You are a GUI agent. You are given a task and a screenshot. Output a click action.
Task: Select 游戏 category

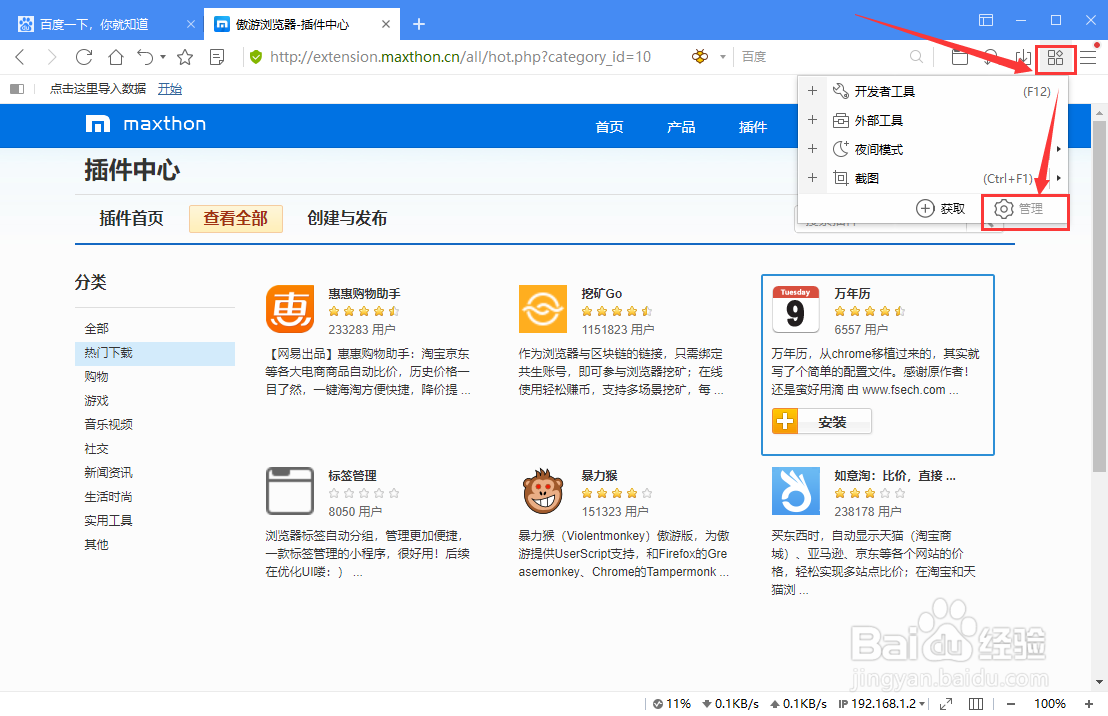pyautogui.click(x=97, y=401)
